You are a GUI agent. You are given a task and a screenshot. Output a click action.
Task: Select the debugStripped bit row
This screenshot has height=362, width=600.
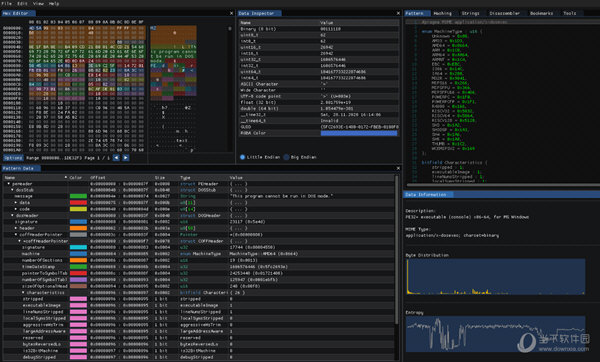[x=199, y=357]
